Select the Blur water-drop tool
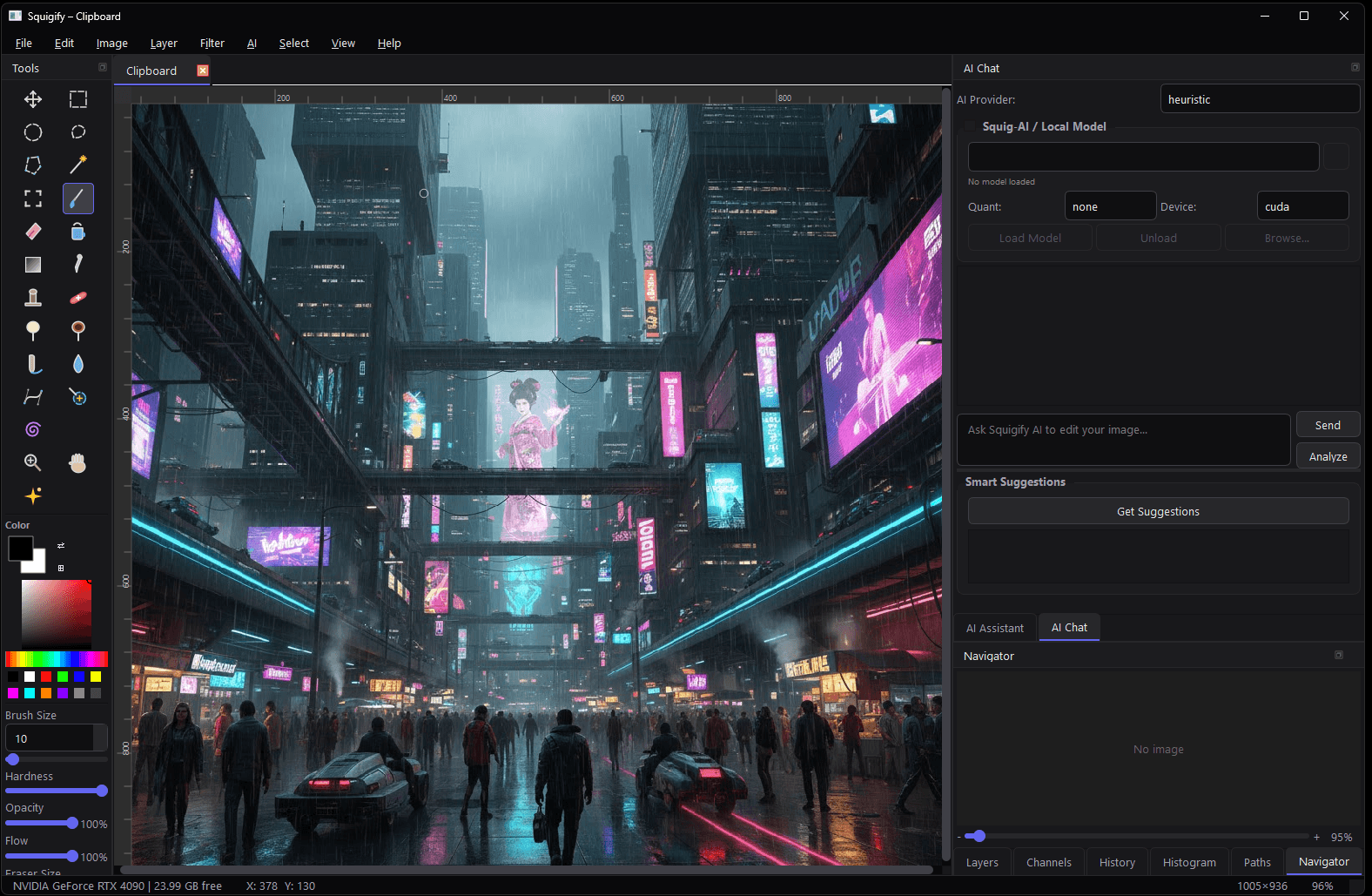This screenshot has width=1372, height=896. [78, 364]
